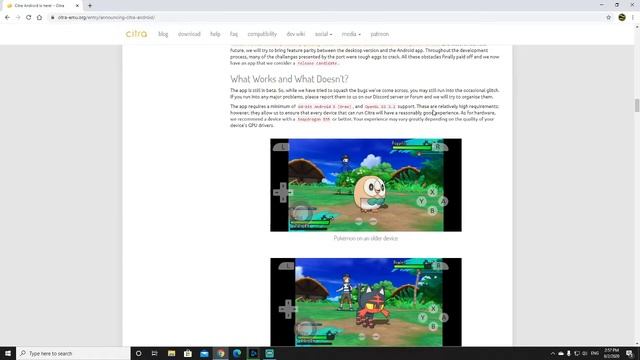Click the What Works and What Doesn't heading
Image resolution: width=640 pixels, height=360 pixels.
pyautogui.click(x=289, y=79)
